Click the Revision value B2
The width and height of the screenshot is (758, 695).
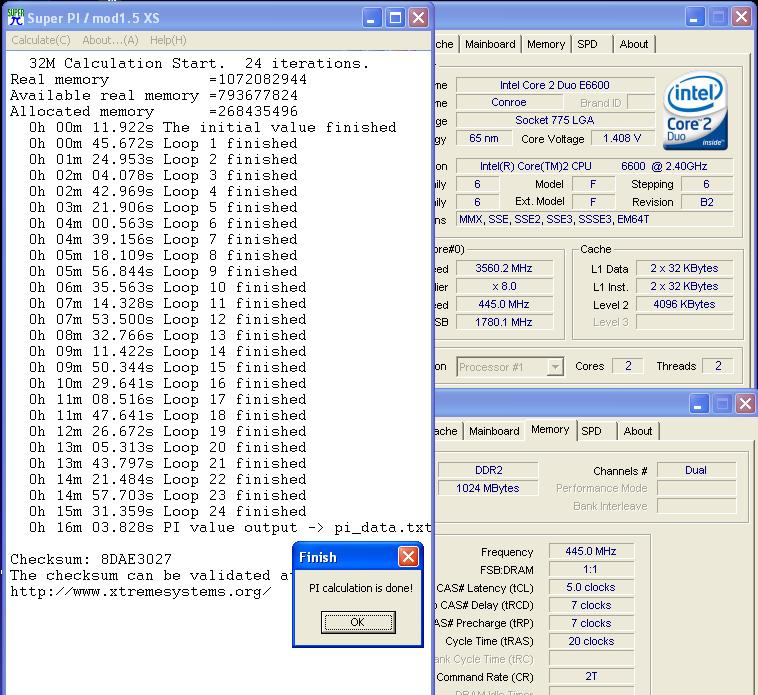click(707, 202)
